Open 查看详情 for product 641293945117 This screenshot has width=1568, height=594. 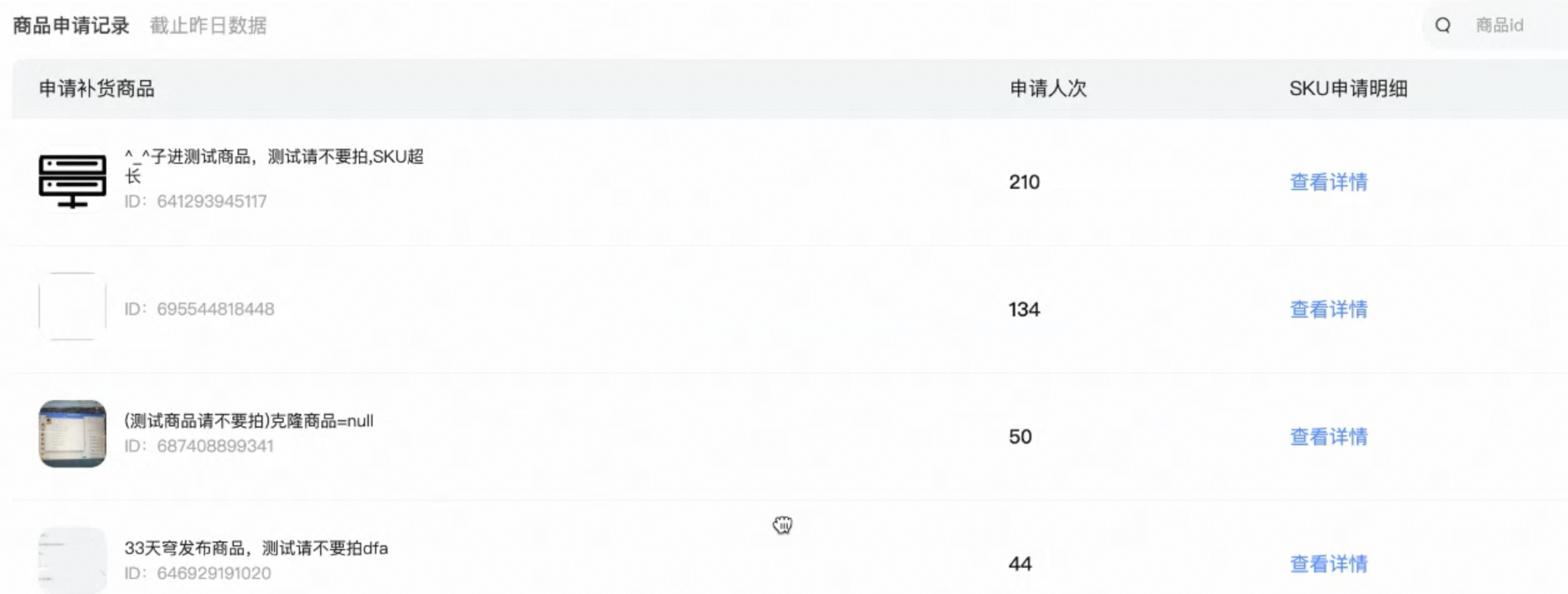pyautogui.click(x=1329, y=182)
